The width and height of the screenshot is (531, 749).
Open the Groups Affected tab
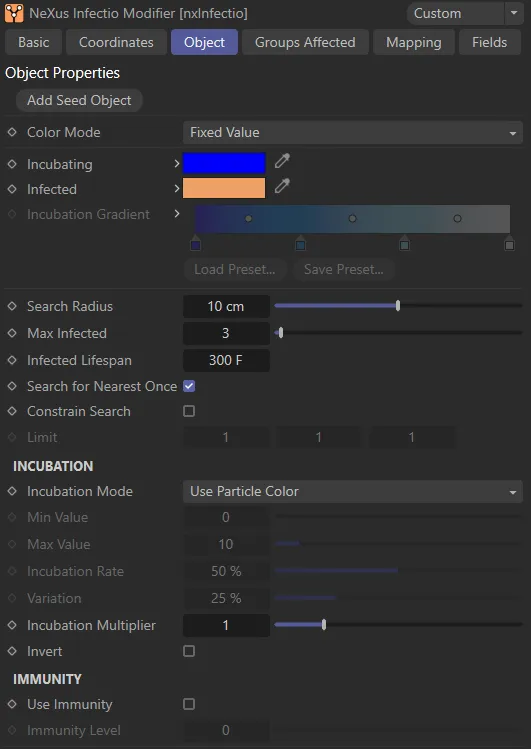point(305,42)
